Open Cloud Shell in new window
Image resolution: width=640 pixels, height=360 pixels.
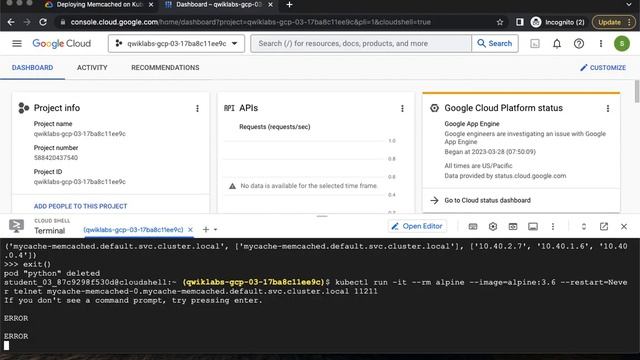coord(604,227)
